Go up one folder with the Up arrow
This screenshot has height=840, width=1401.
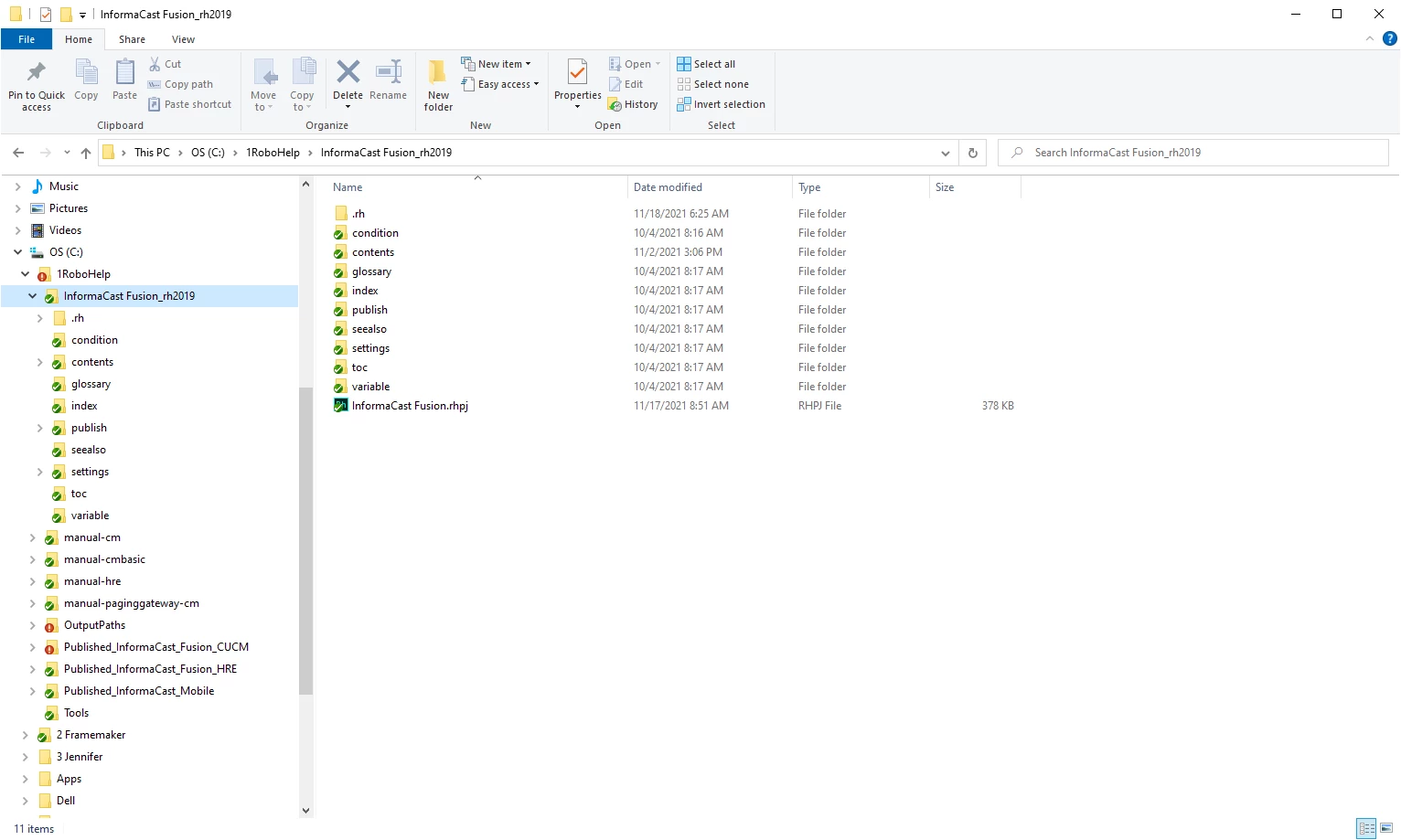tap(86, 153)
